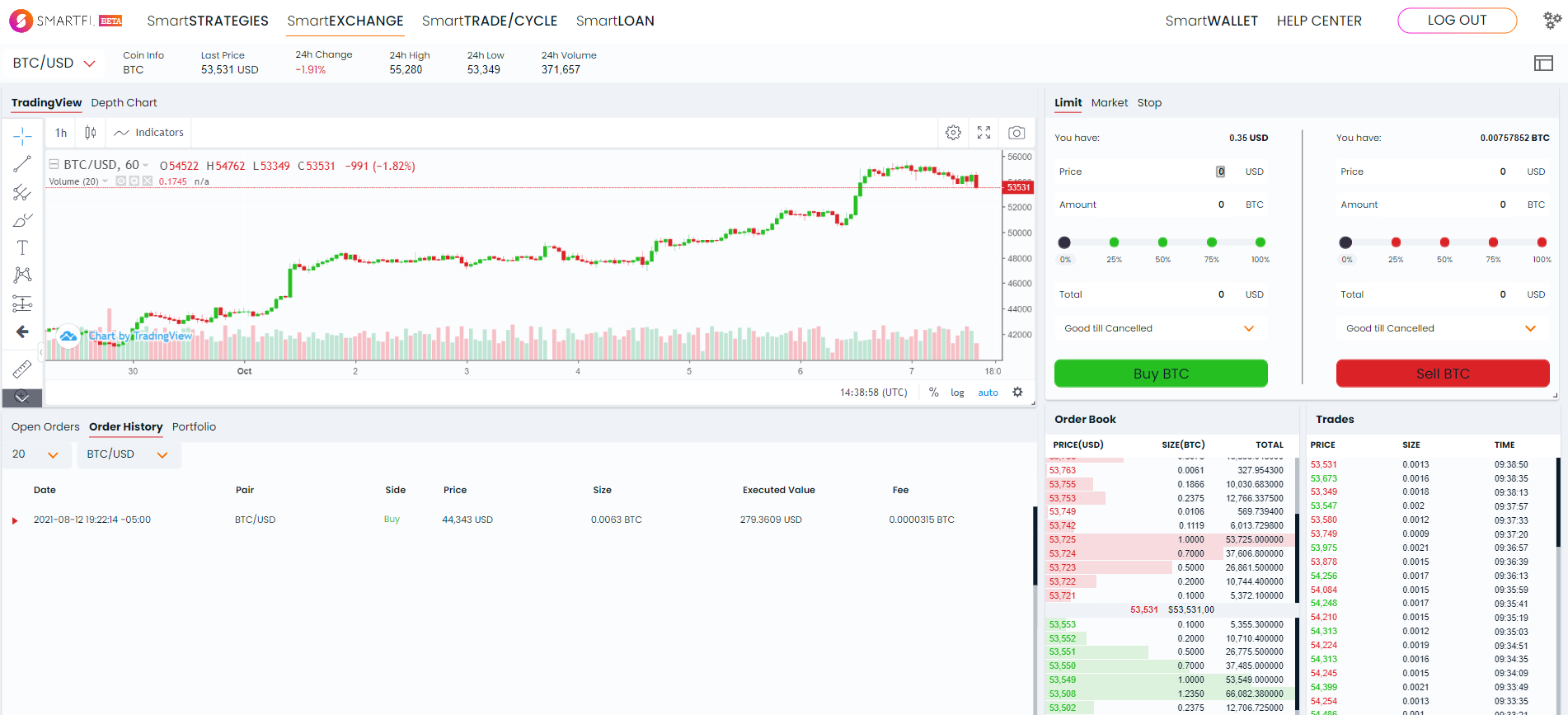1568x715 pixels.
Task: Click the SmartFi logo
Action: click(66, 21)
